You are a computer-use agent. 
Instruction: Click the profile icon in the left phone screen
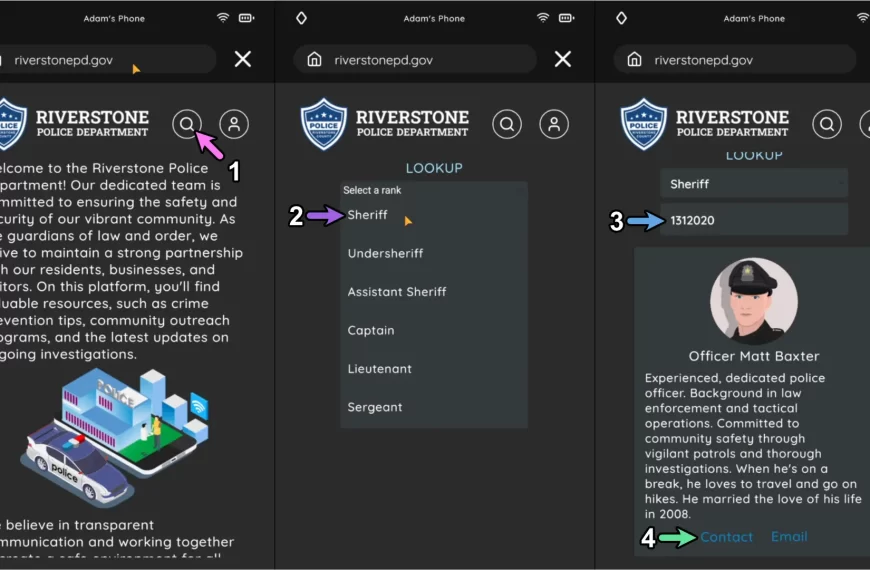[x=234, y=124]
